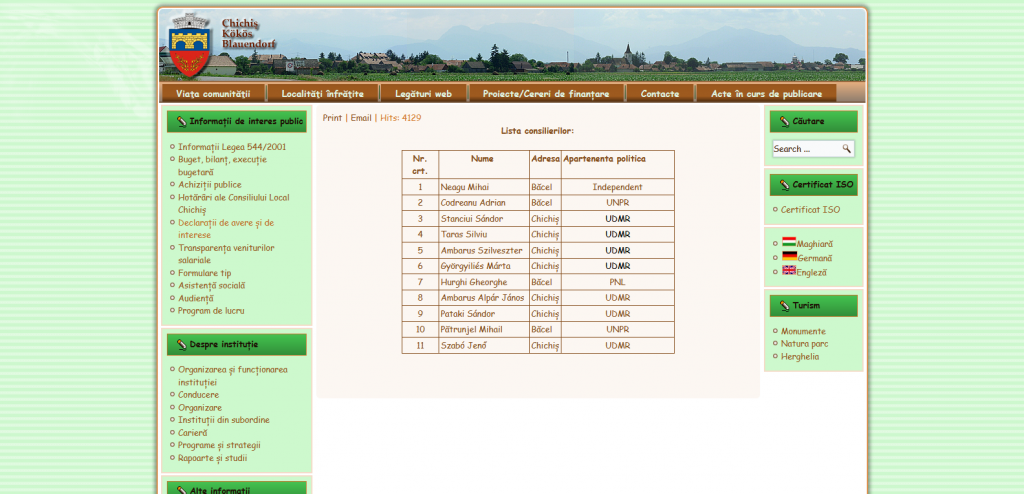This screenshot has height=494, width=1024.
Task: Open Localități înfrățite menu
Action: click(322, 94)
